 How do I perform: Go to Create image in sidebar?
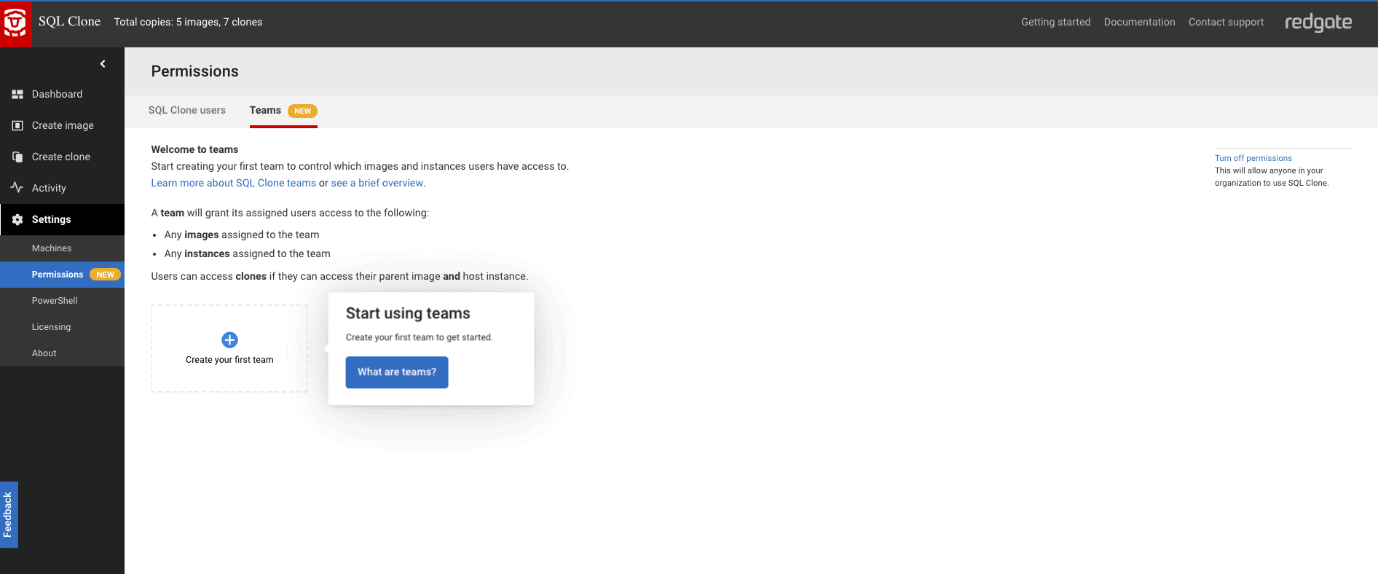[x=62, y=126]
